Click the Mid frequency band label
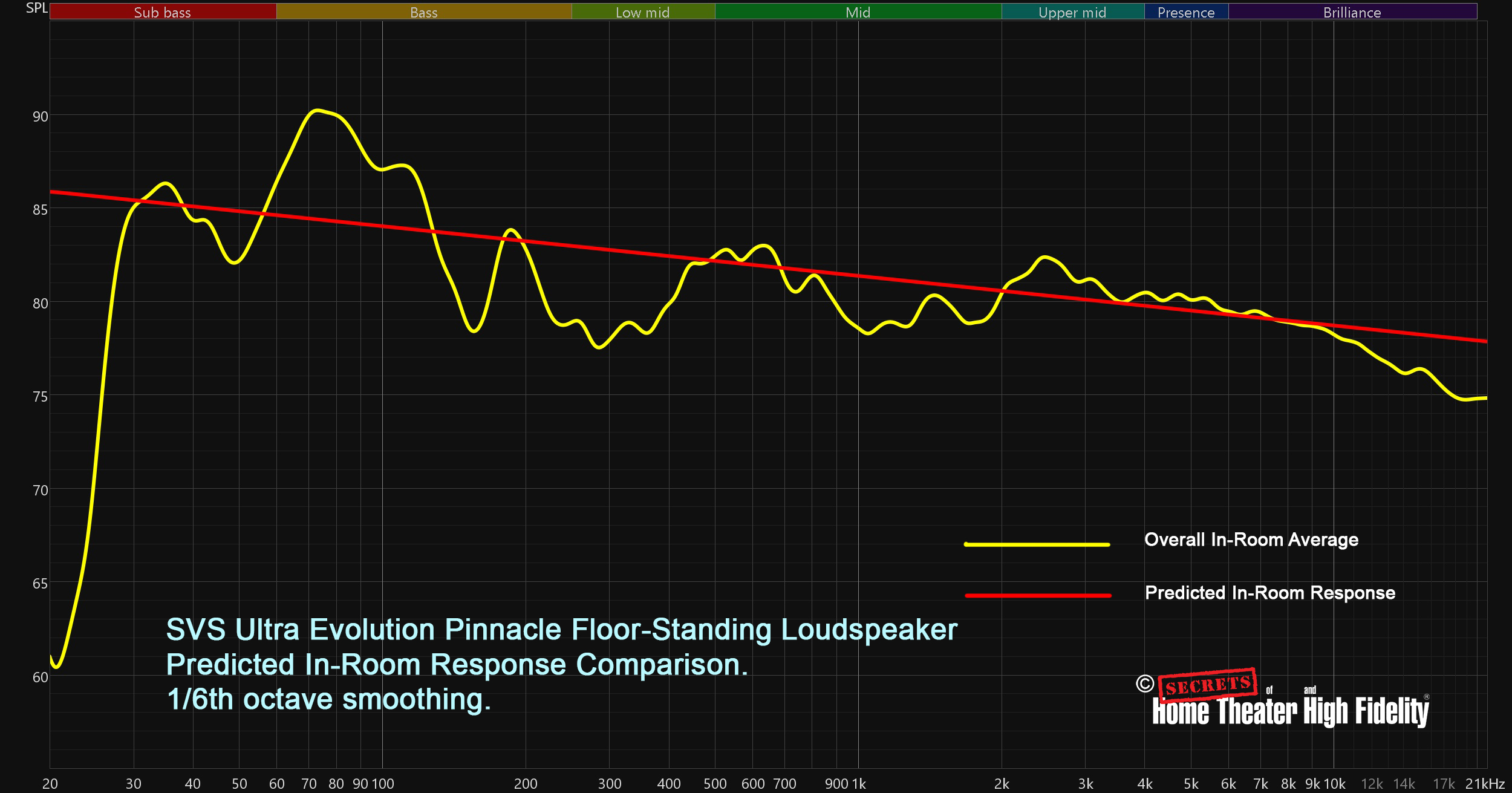The width and height of the screenshot is (1512, 793). coord(858,12)
